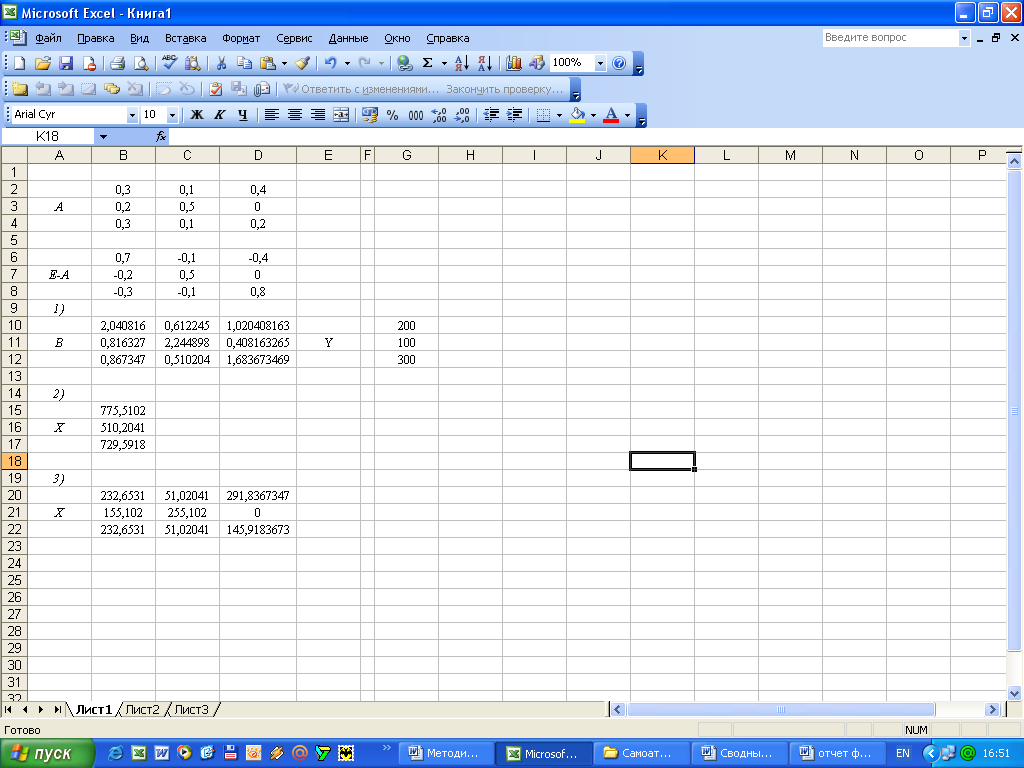Create a new blank workbook
This screenshot has height=768, width=1024.
pyautogui.click(x=20, y=63)
